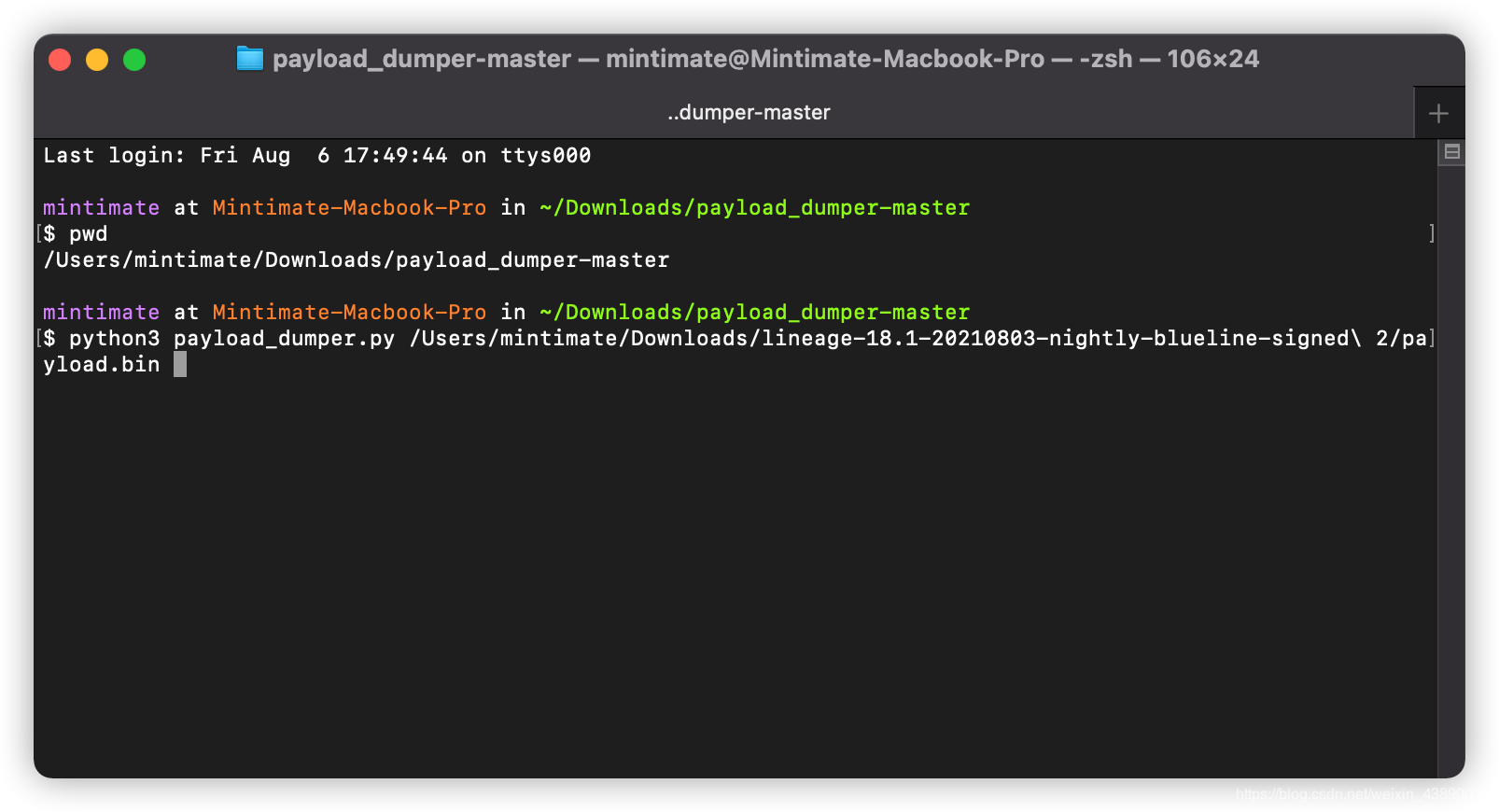Click the second orange 'Mintimate-Macbook-Pro' hostname

coord(349,313)
